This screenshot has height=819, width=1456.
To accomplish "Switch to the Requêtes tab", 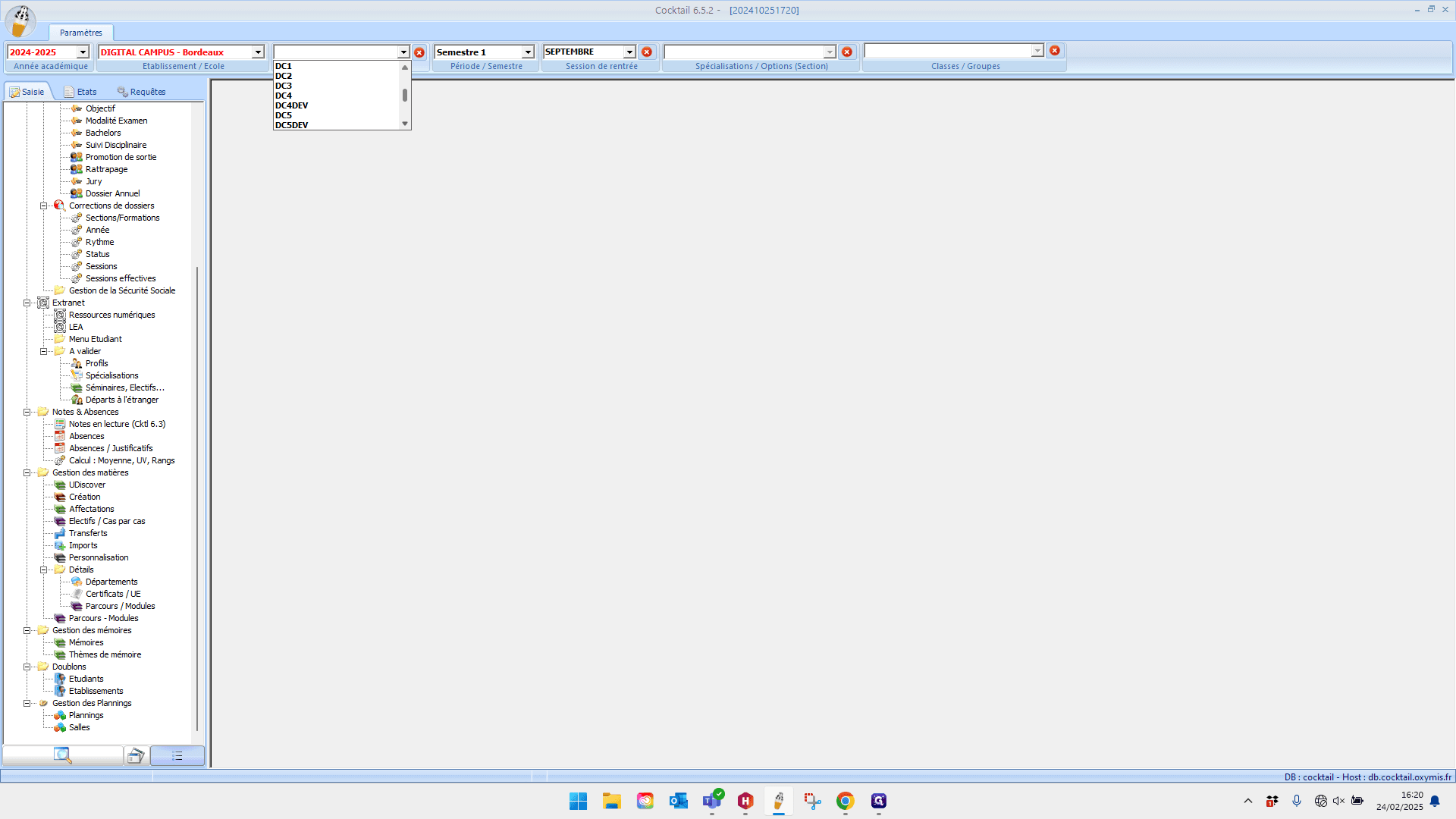I will click(142, 92).
